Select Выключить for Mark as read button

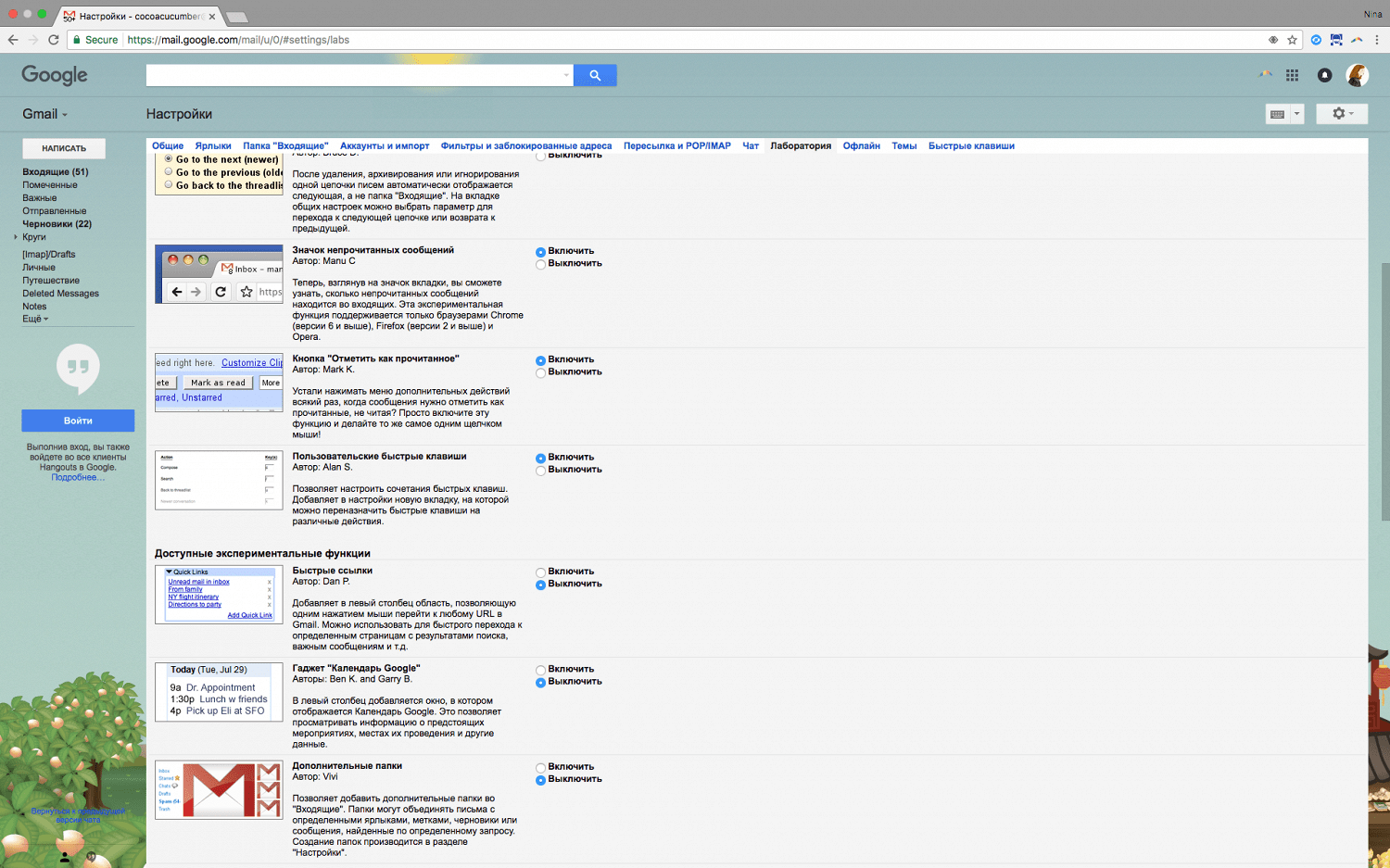(x=540, y=372)
